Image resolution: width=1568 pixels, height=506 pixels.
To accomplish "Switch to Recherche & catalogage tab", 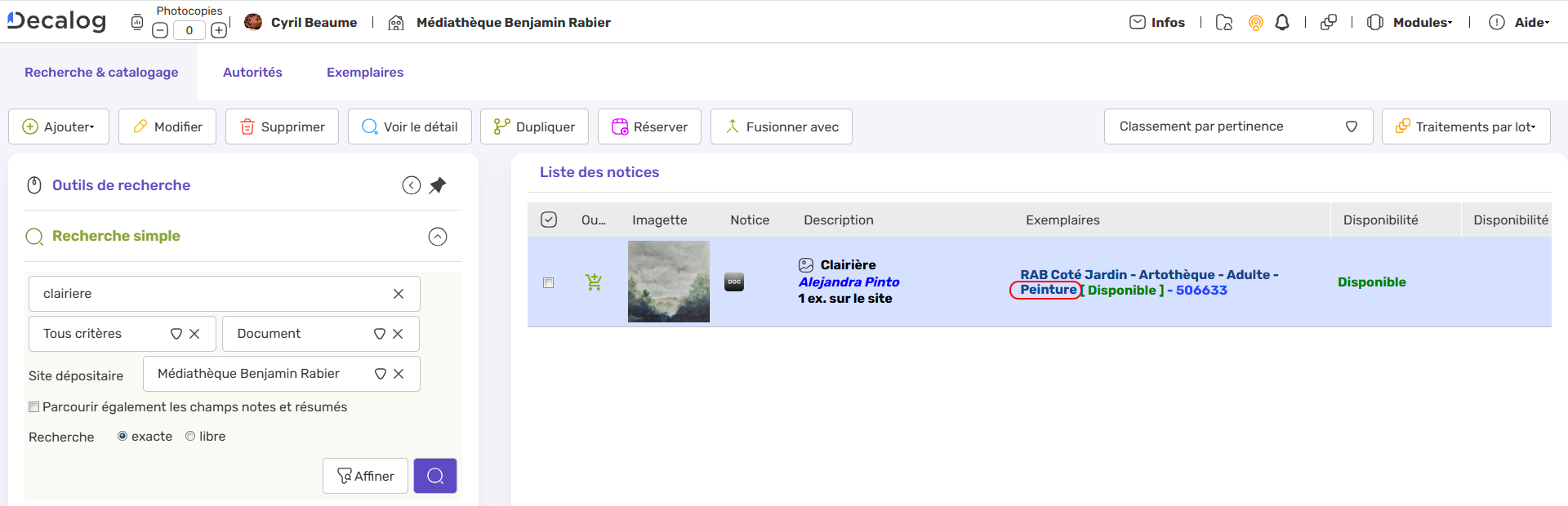I will (x=101, y=72).
